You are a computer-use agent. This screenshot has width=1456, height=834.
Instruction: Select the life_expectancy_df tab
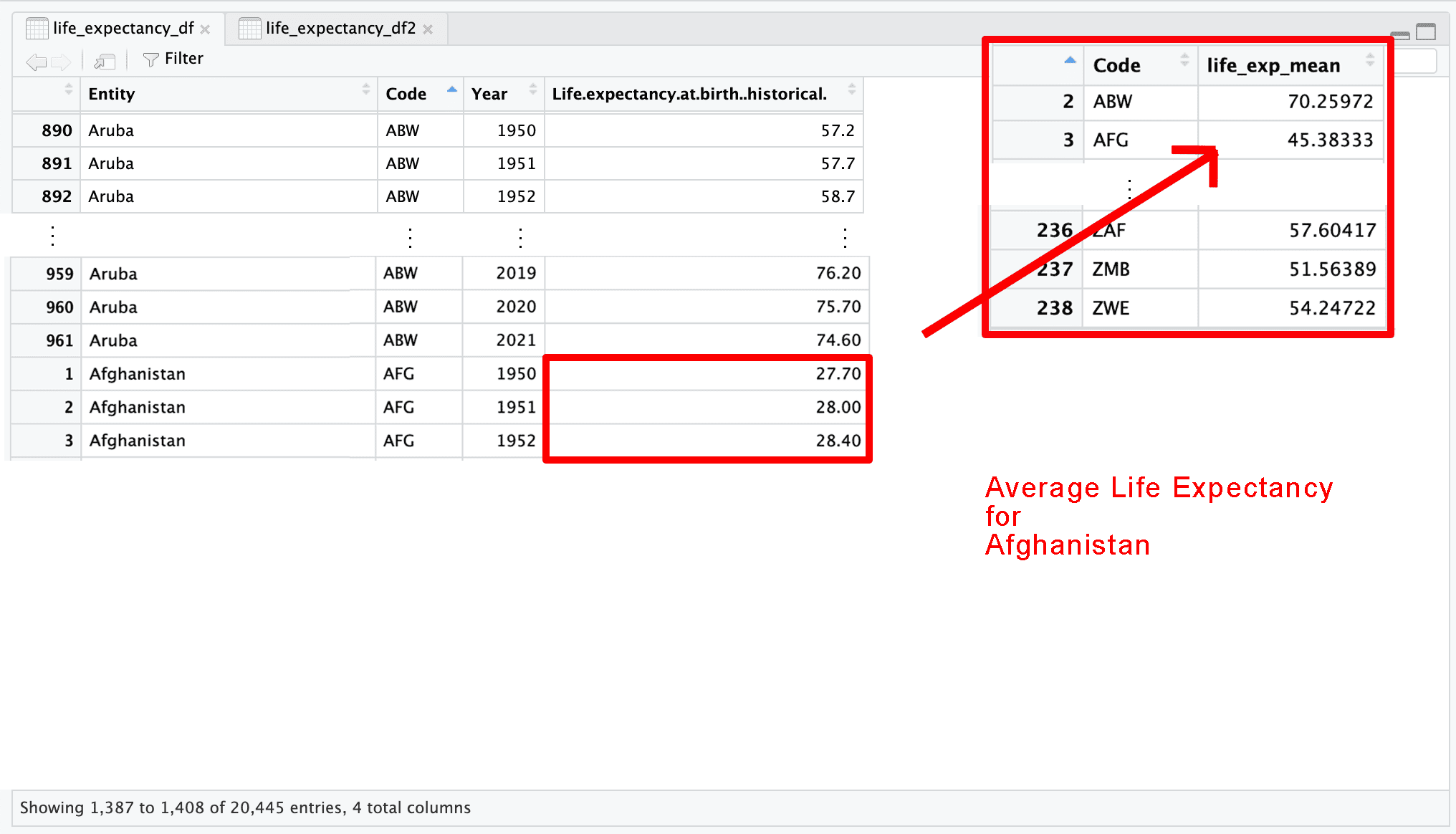coord(123,28)
